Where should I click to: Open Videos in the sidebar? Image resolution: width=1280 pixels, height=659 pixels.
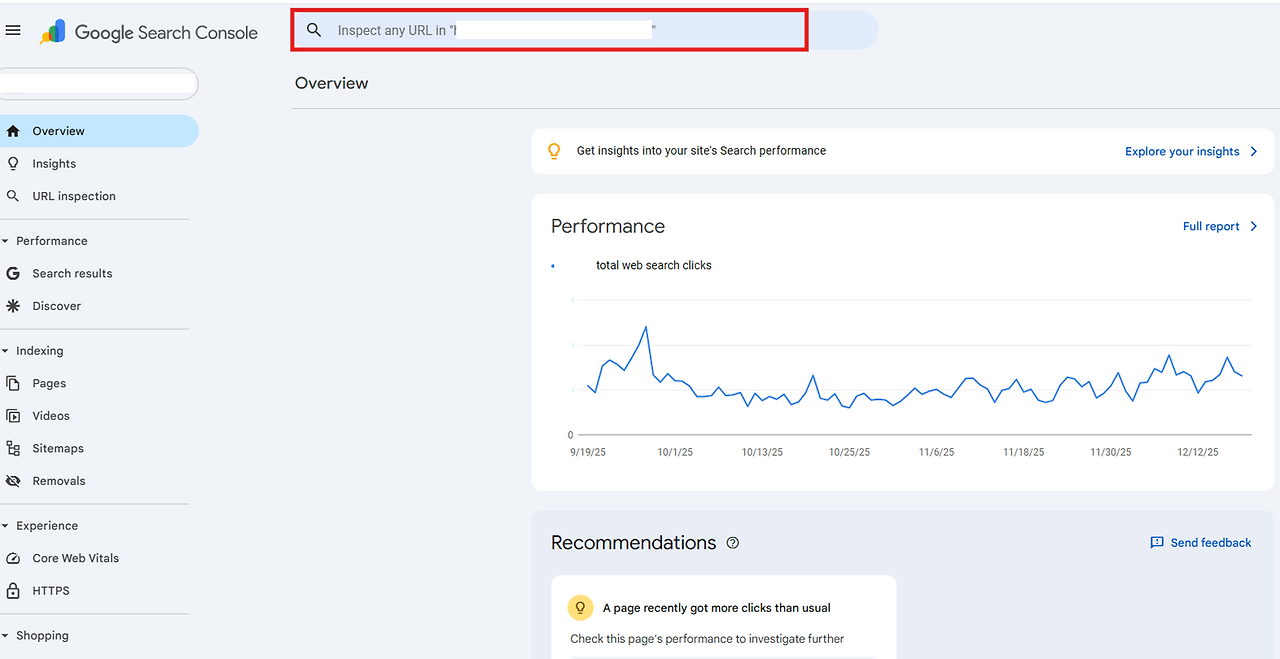point(51,416)
